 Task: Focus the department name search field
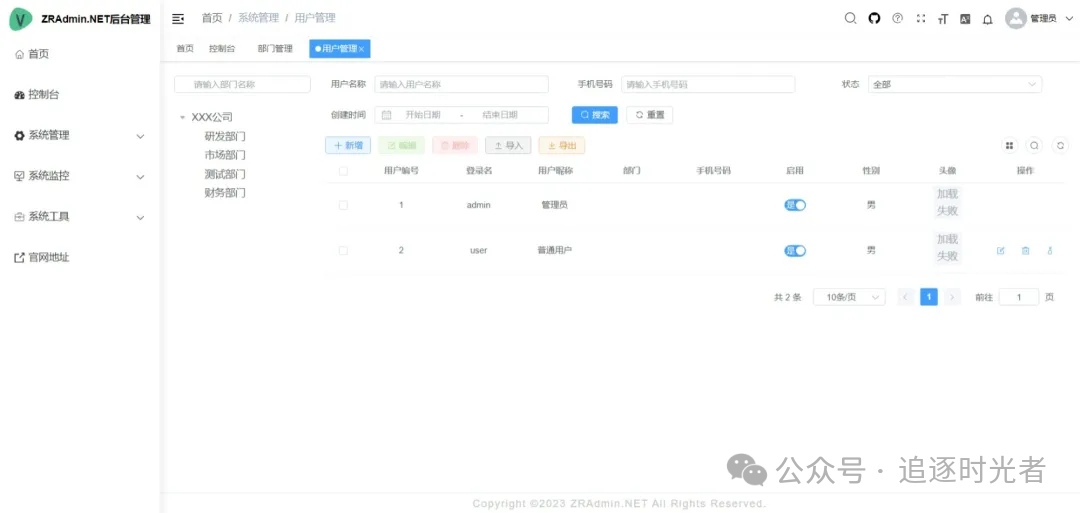242,85
